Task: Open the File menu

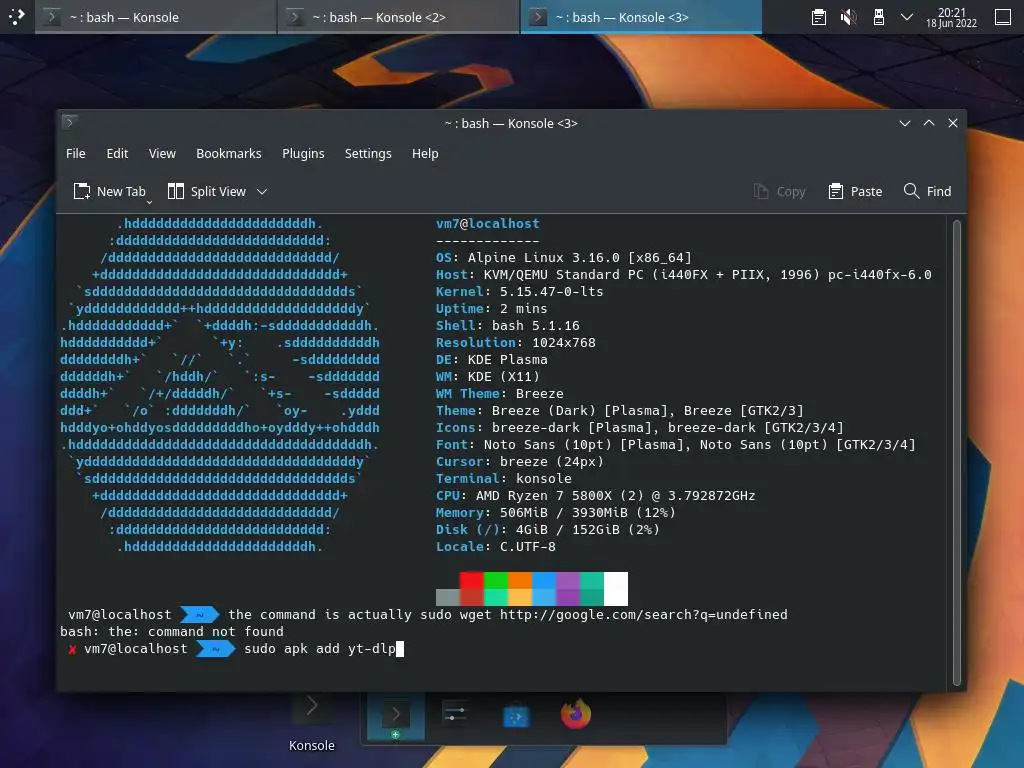Action: [x=76, y=153]
